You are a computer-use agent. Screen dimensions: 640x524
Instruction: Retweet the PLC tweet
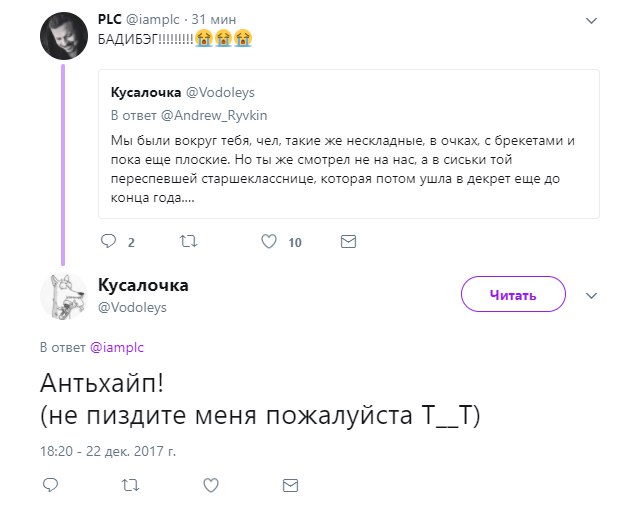point(187,241)
